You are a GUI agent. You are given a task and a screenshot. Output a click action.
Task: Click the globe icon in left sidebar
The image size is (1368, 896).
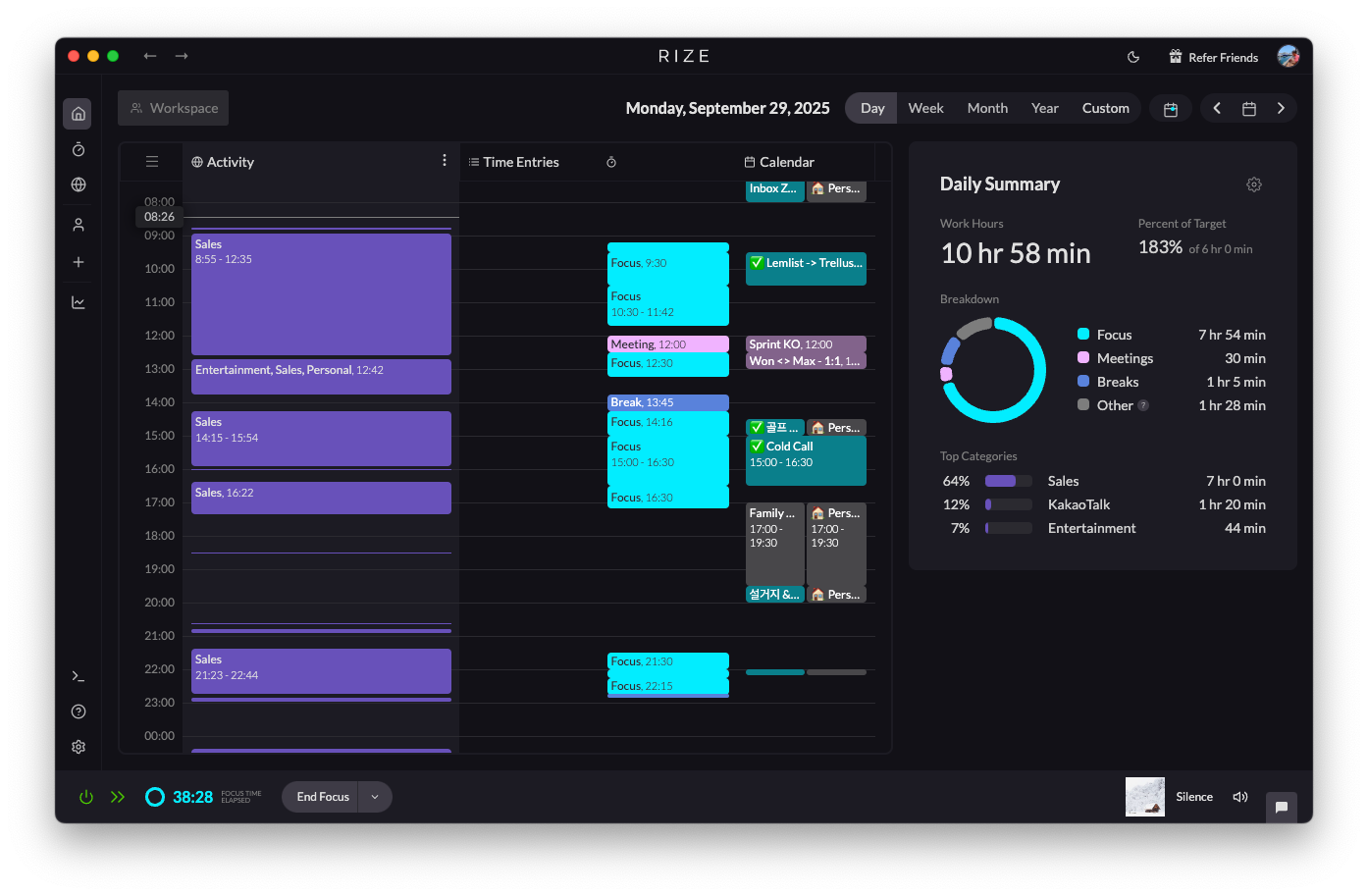point(79,184)
